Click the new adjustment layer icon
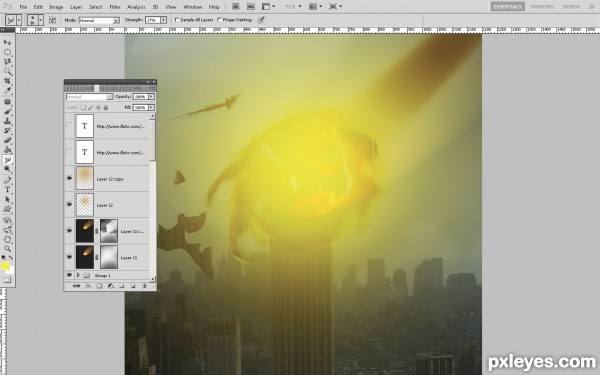The height and width of the screenshot is (375, 600). pyautogui.click(x=111, y=286)
